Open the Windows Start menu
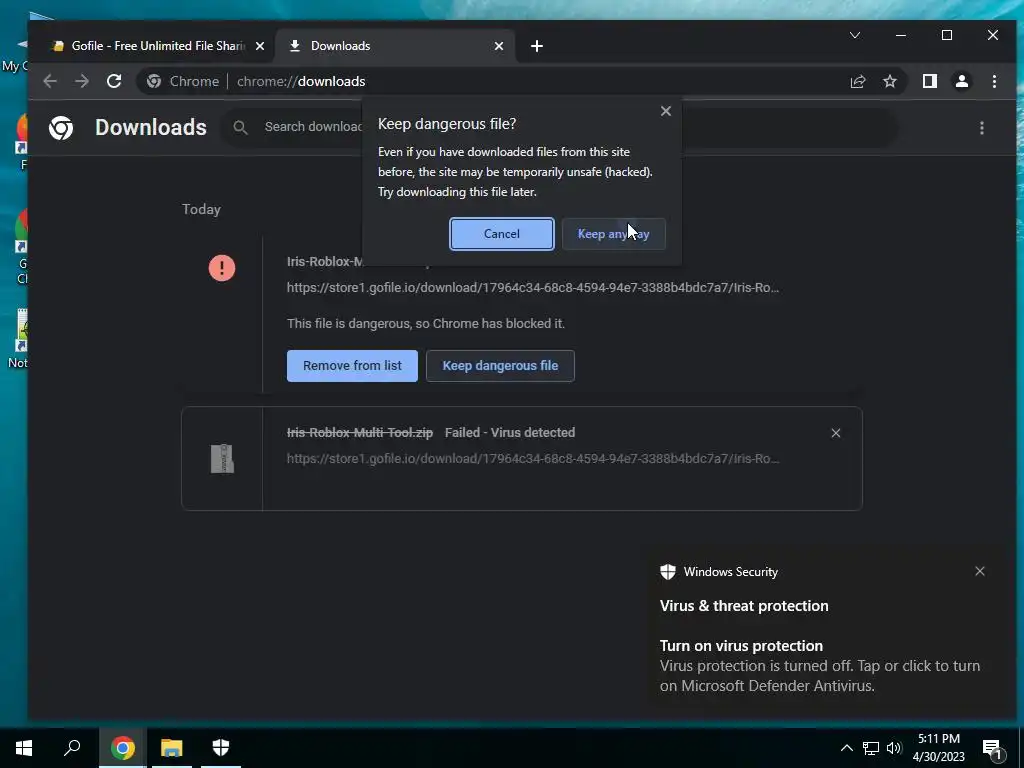1024x768 pixels. click(24, 748)
